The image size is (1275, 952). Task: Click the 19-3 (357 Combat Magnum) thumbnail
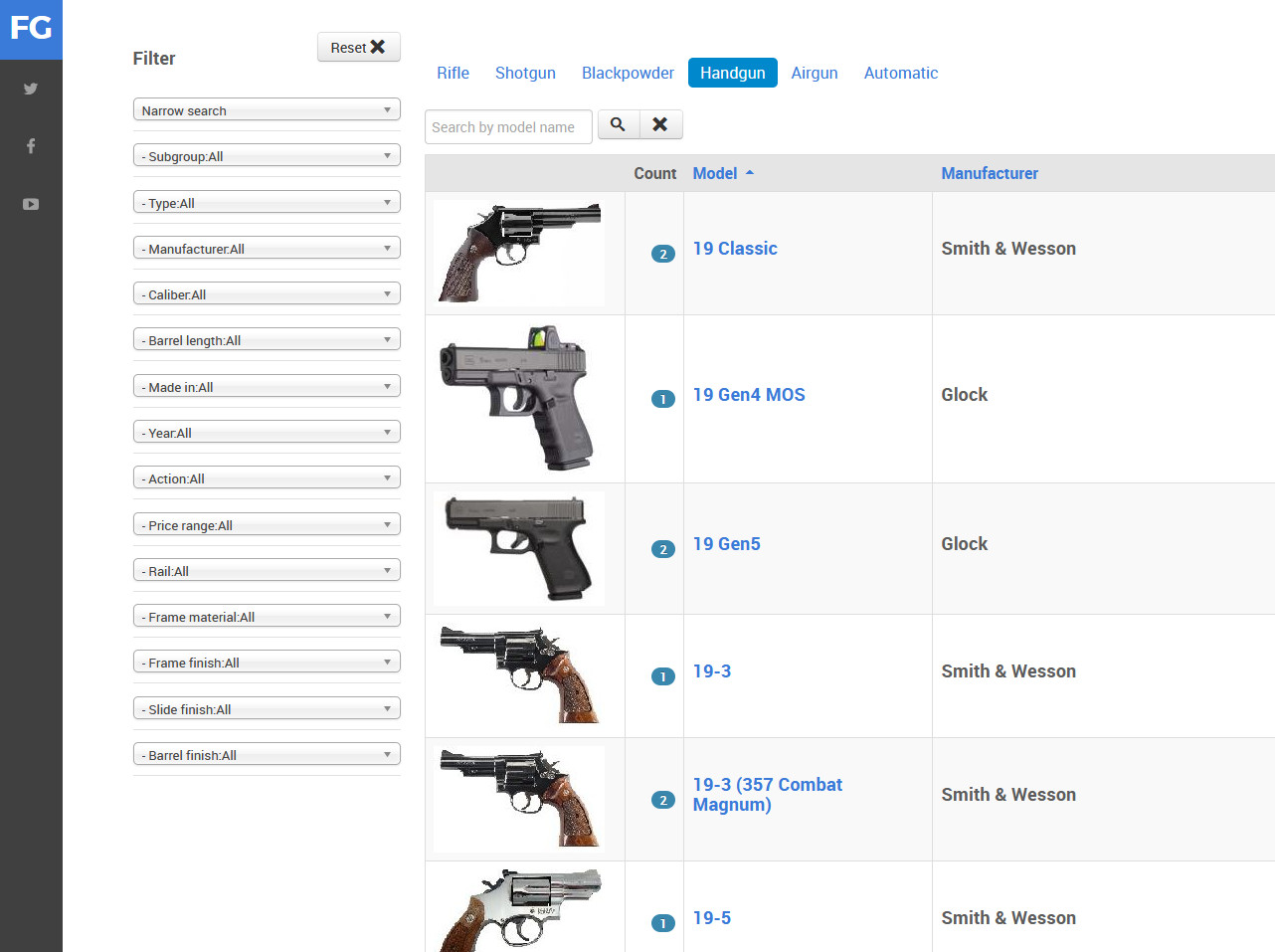click(x=519, y=799)
